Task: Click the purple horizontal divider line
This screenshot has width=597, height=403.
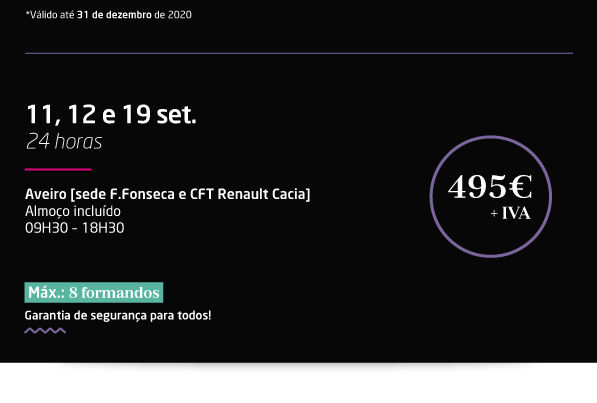Action: 299,53
